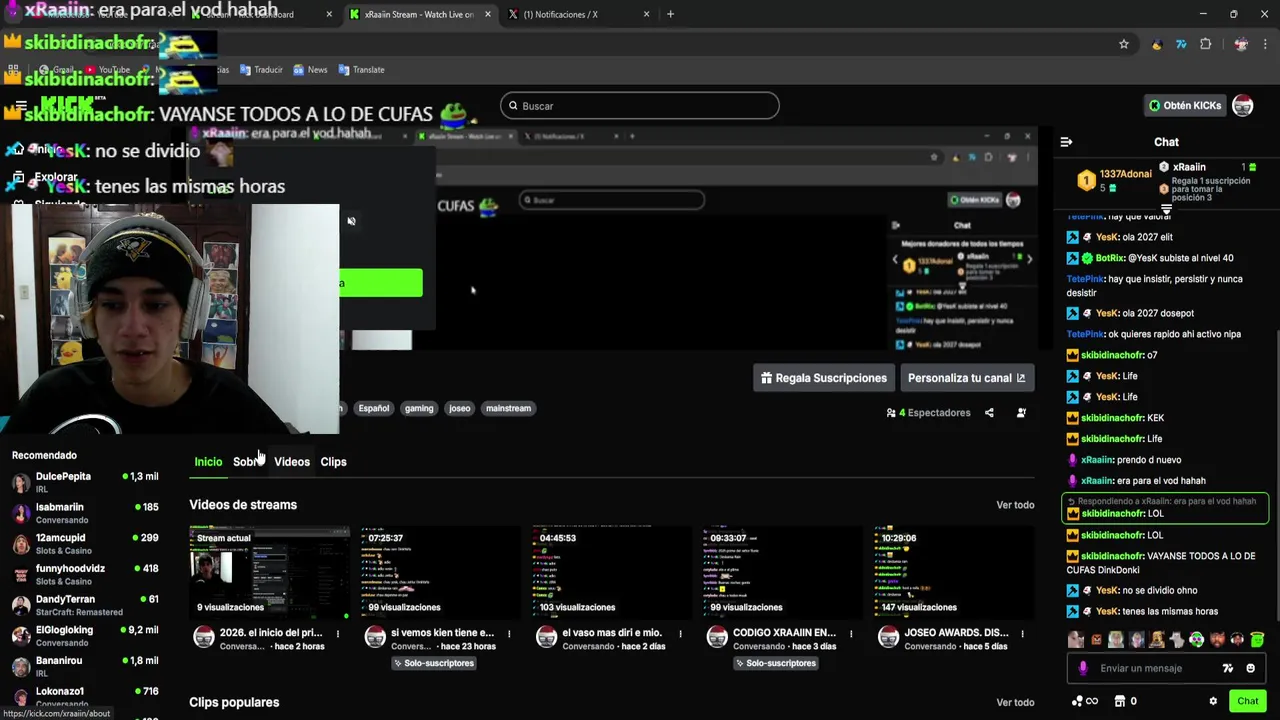Click the green Chat send button
Viewport: 1280px width, 720px height.
[1247, 701]
